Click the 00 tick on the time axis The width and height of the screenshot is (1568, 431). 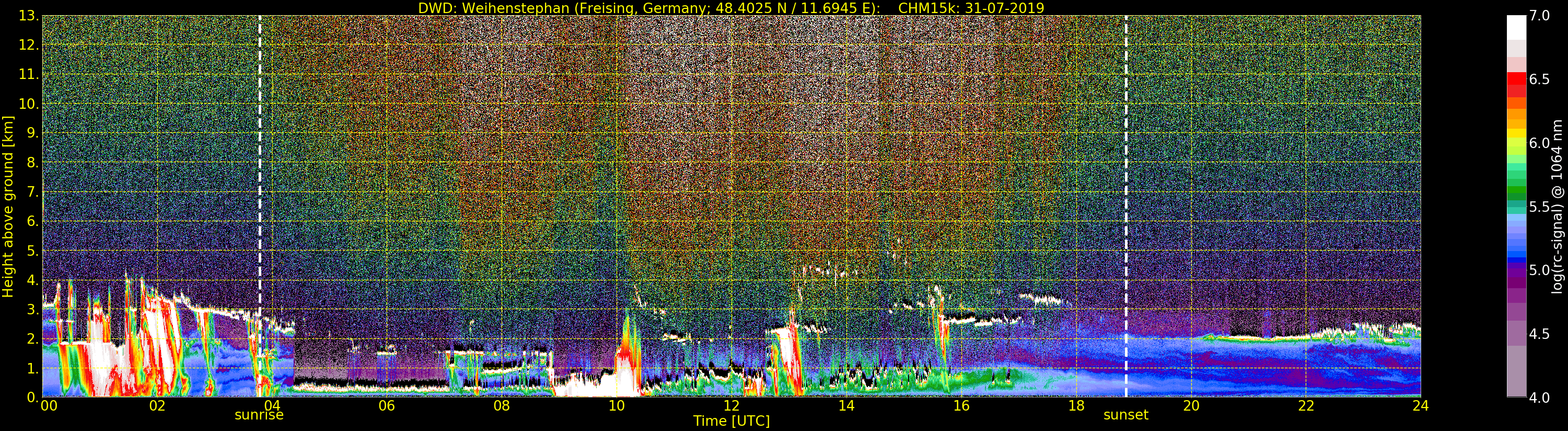(x=49, y=406)
